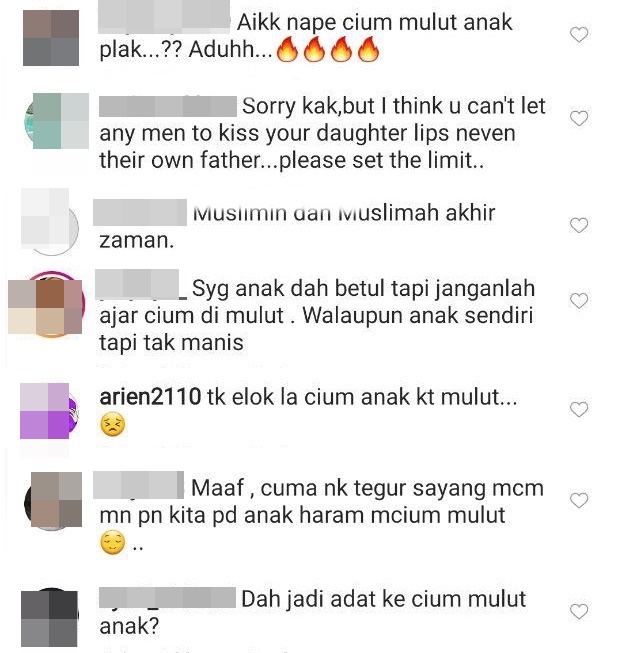Like the 'Dah jadi adat ke' comment
This screenshot has height=653, width=622.
579,611
